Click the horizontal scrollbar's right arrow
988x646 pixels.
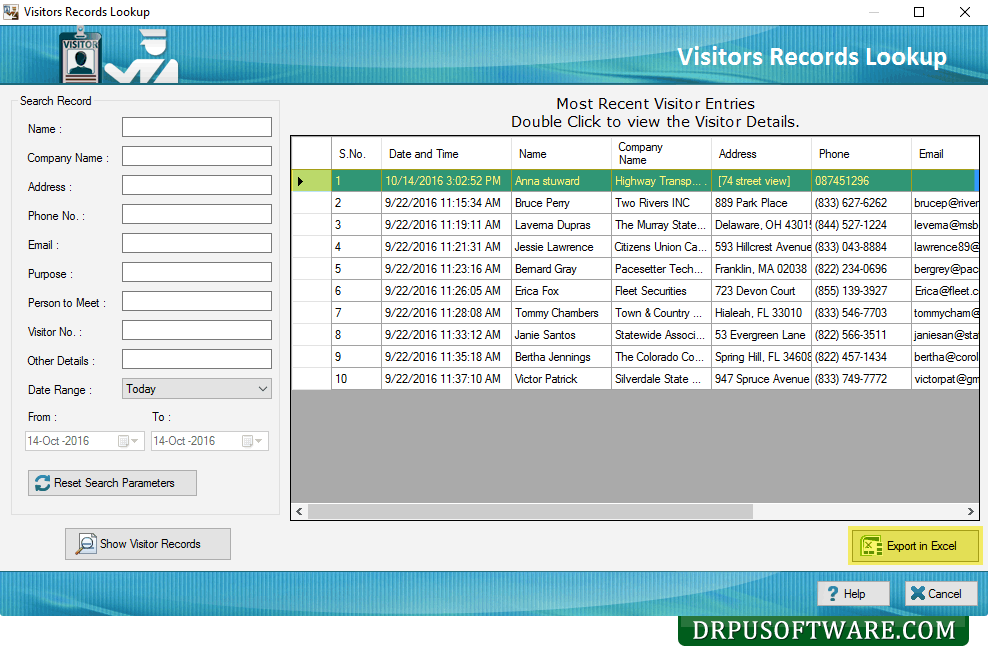(972, 511)
